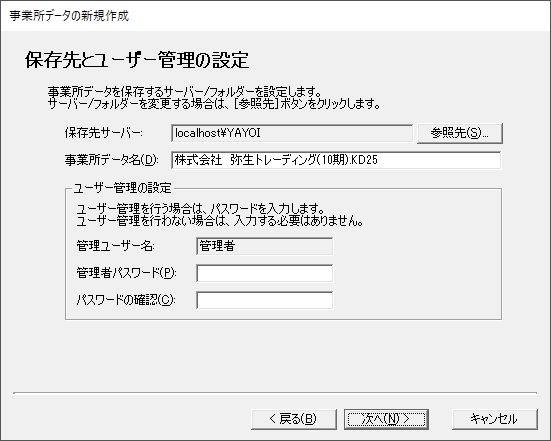551x441 pixels.
Task: Click the 事業所データを保存する instruction text line
Action: [x=185, y=92]
